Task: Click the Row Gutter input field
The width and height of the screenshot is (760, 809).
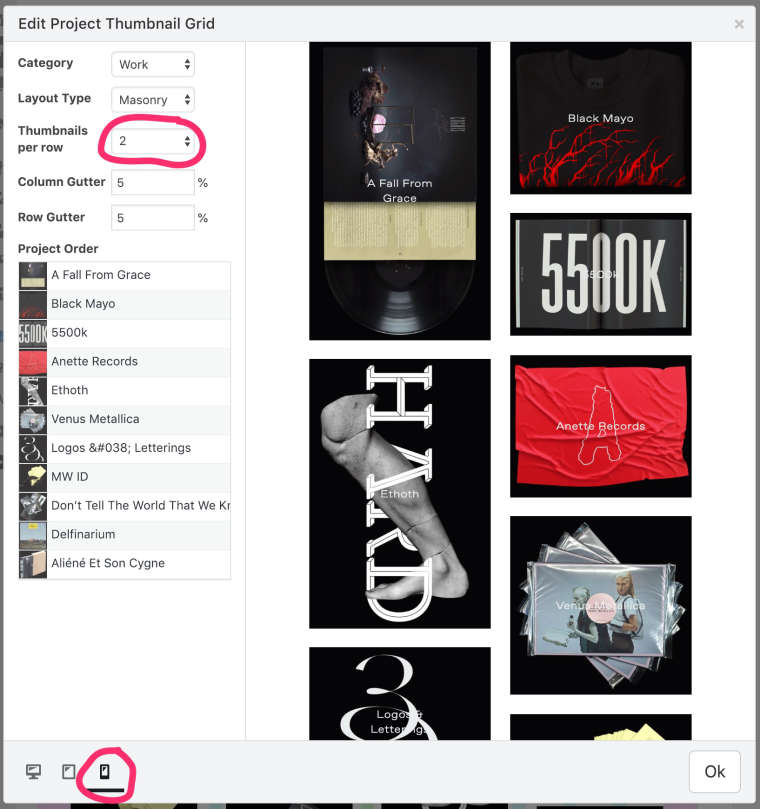Action: click(x=153, y=217)
